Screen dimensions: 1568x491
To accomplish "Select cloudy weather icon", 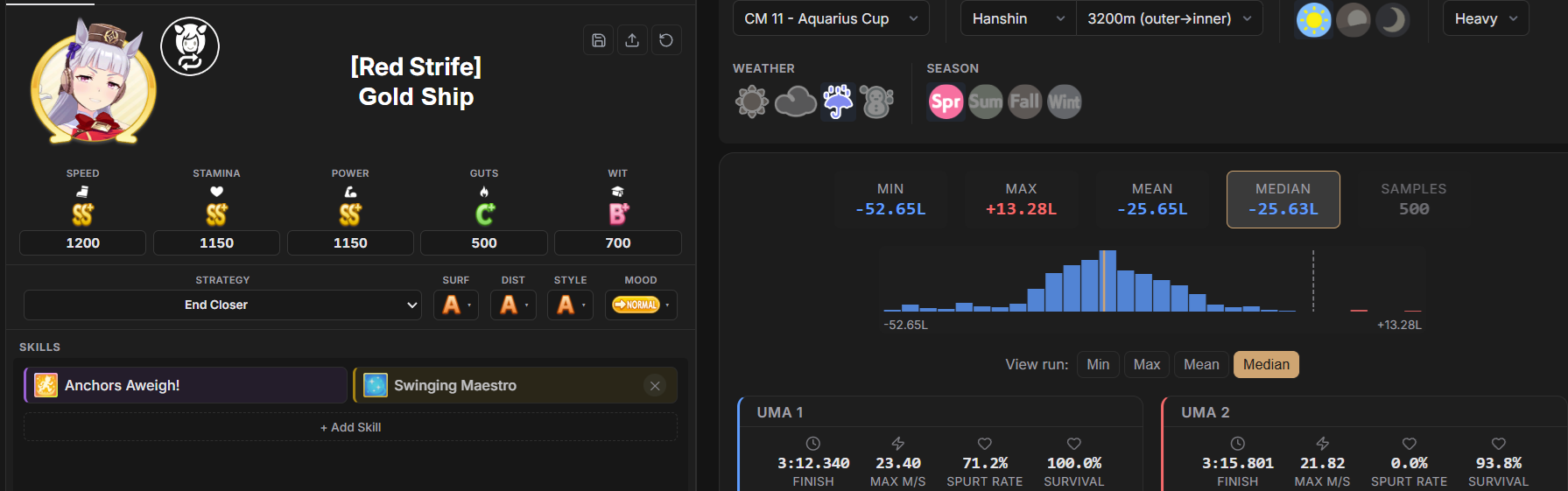I will coord(796,102).
